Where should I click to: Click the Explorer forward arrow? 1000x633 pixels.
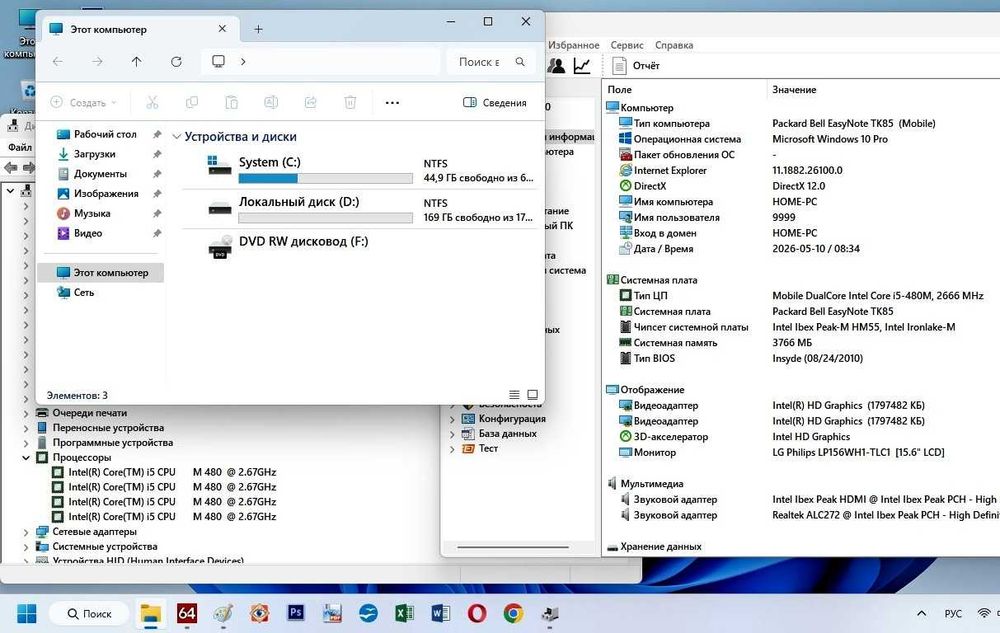pos(97,62)
